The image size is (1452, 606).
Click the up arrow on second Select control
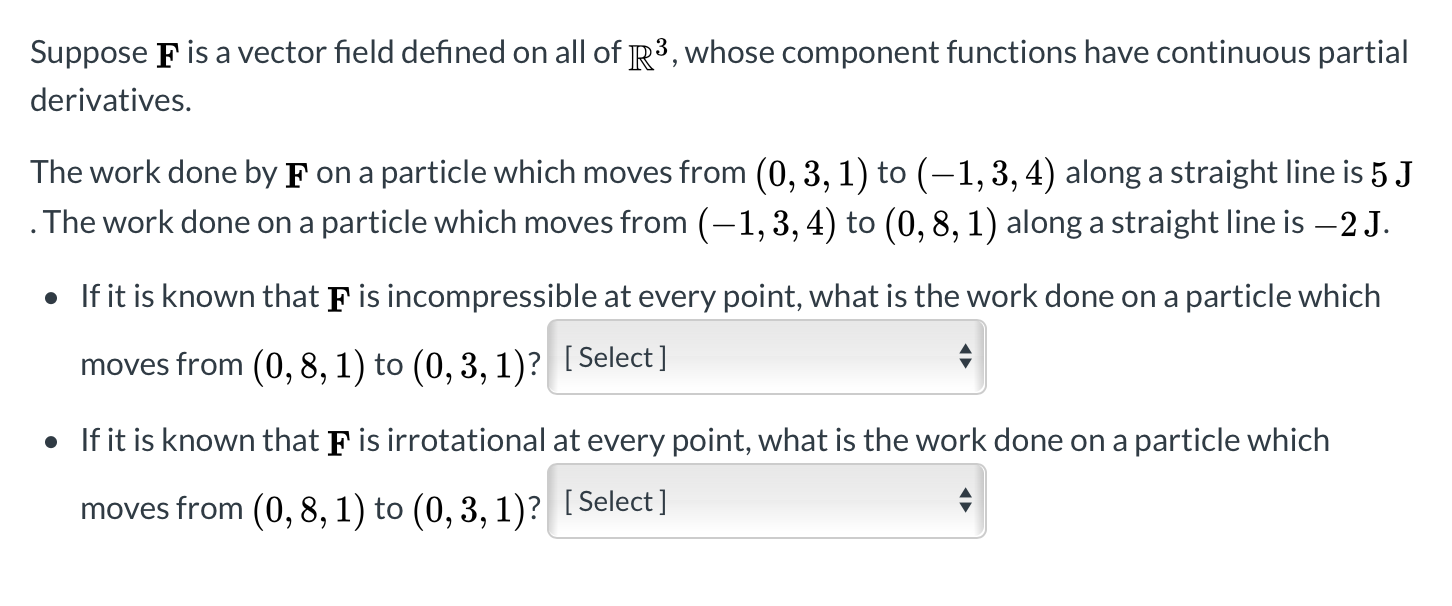click(963, 495)
